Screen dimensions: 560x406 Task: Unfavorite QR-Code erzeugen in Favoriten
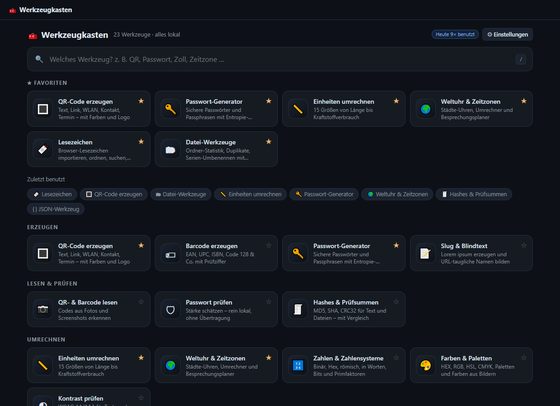click(141, 101)
